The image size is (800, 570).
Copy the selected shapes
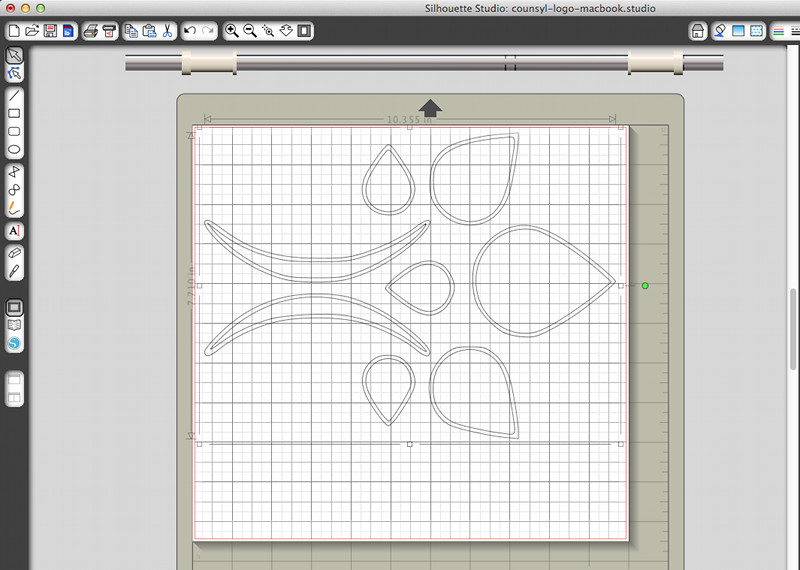pos(131,31)
